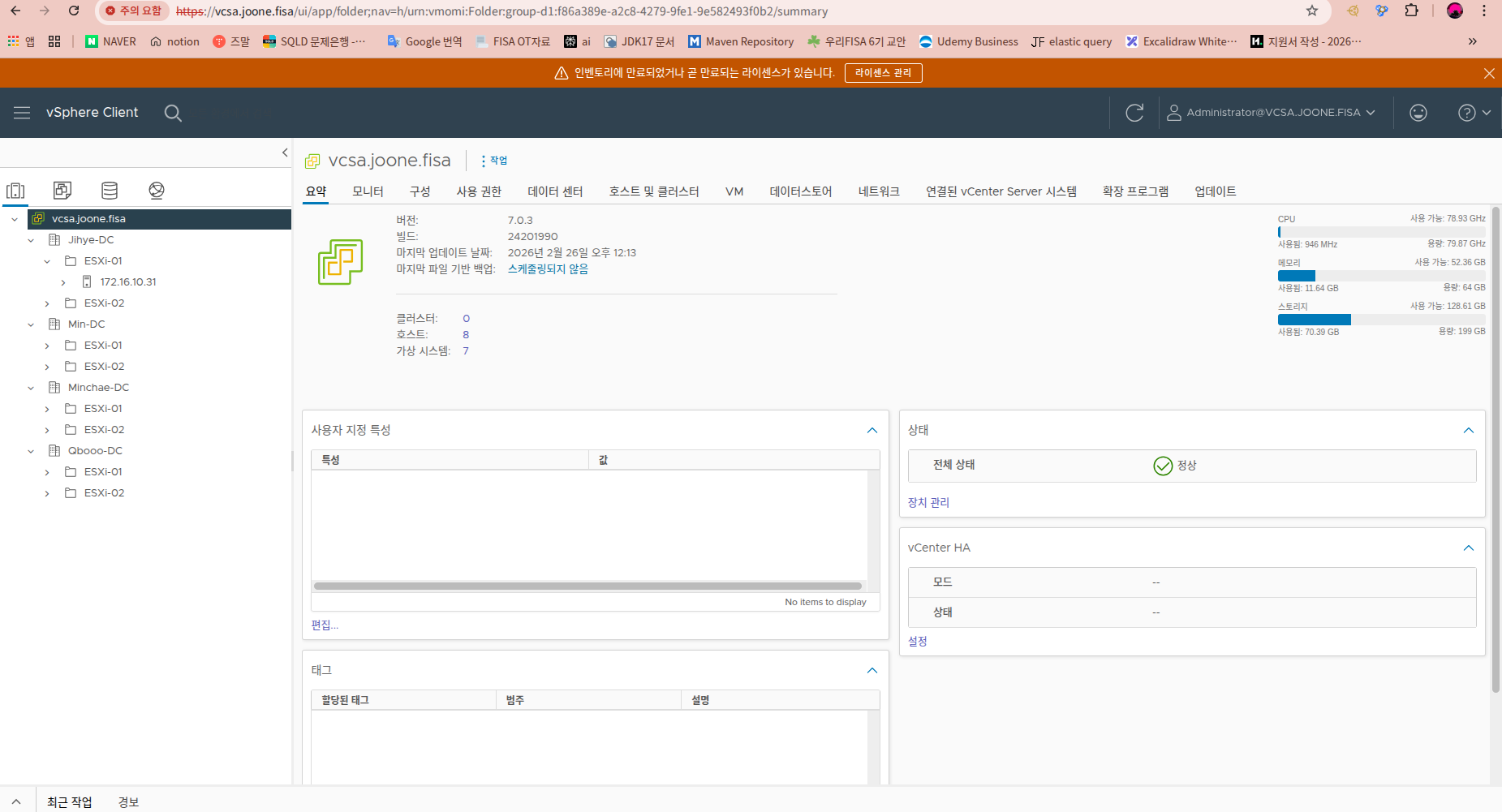Switch to Hosts and Clusters inventory view
Viewport: 1502px width, 812px height.
pos(15,191)
